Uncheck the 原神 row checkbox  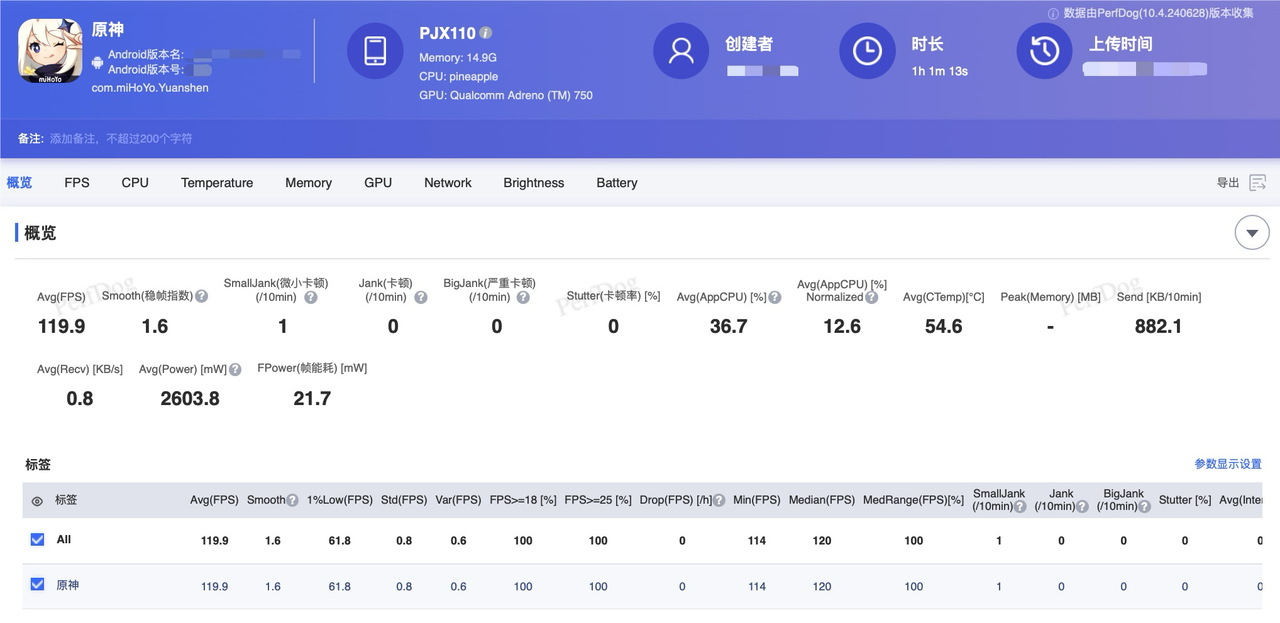point(38,584)
